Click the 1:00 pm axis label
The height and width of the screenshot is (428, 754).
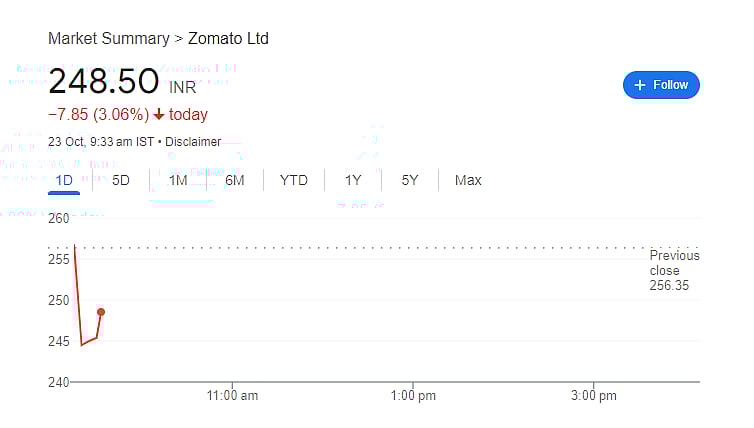point(413,396)
